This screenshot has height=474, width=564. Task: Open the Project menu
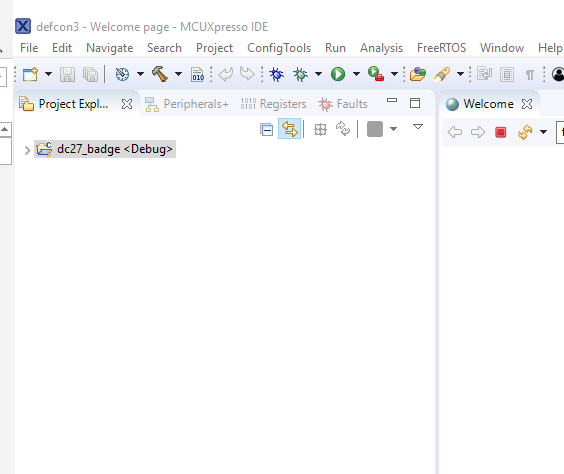[x=214, y=48]
